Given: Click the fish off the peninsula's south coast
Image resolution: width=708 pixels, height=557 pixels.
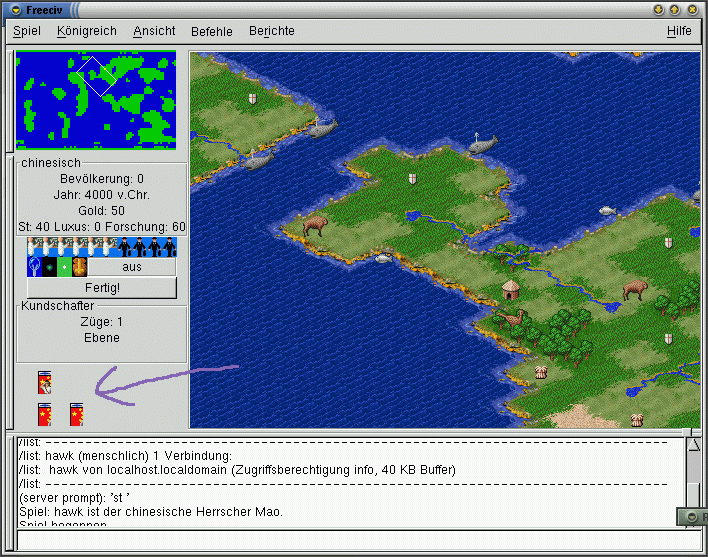Looking at the screenshot, I should (383, 258).
